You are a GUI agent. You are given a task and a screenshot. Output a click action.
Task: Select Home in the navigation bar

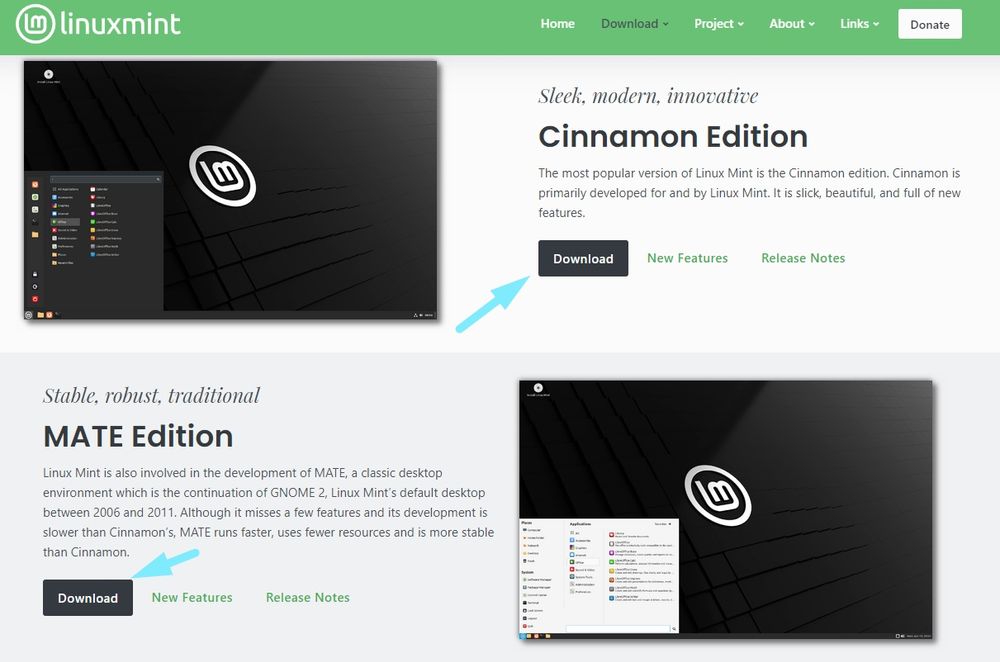(x=557, y=23)
